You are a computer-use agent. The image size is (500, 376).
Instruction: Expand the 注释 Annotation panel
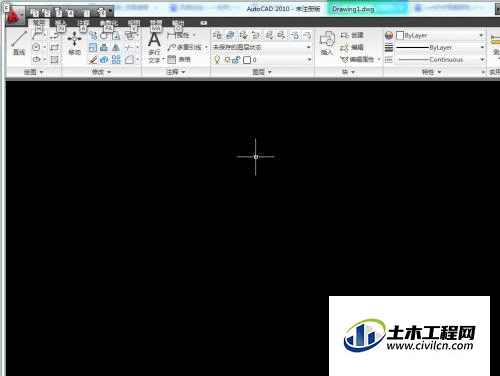(176, 72)
